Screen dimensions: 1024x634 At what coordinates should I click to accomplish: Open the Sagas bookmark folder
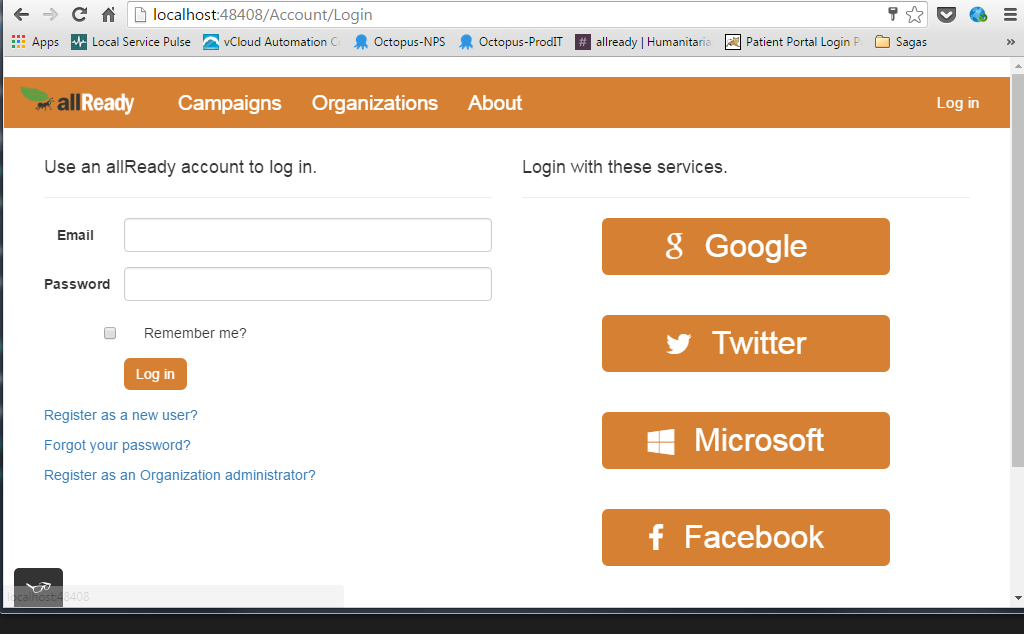[901, 42]
